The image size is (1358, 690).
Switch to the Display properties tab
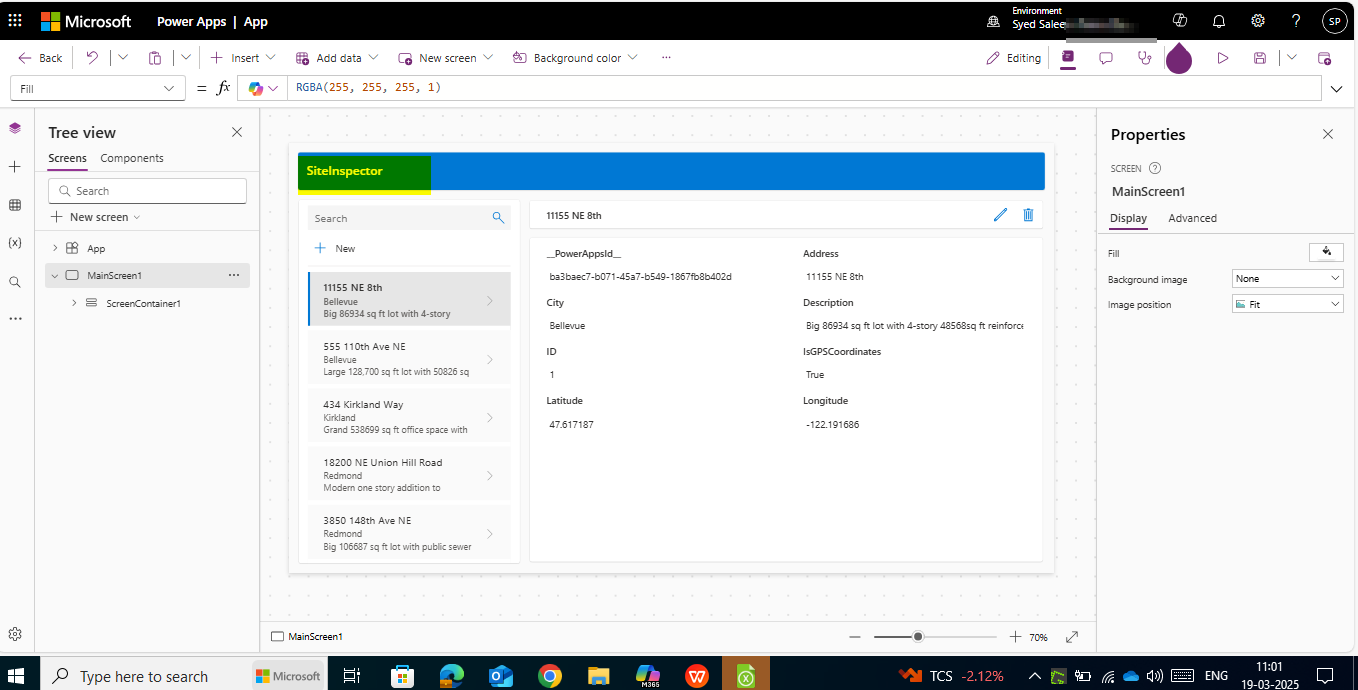tap(1128, 218)
